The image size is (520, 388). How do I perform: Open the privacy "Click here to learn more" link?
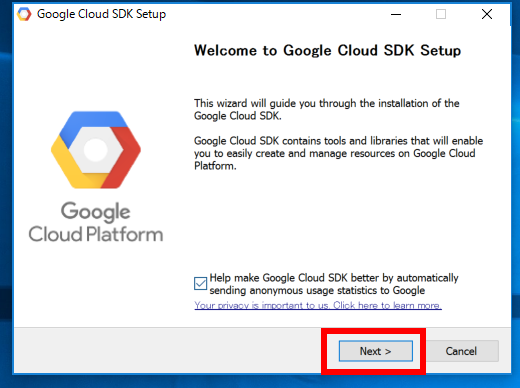click(387, 305)
